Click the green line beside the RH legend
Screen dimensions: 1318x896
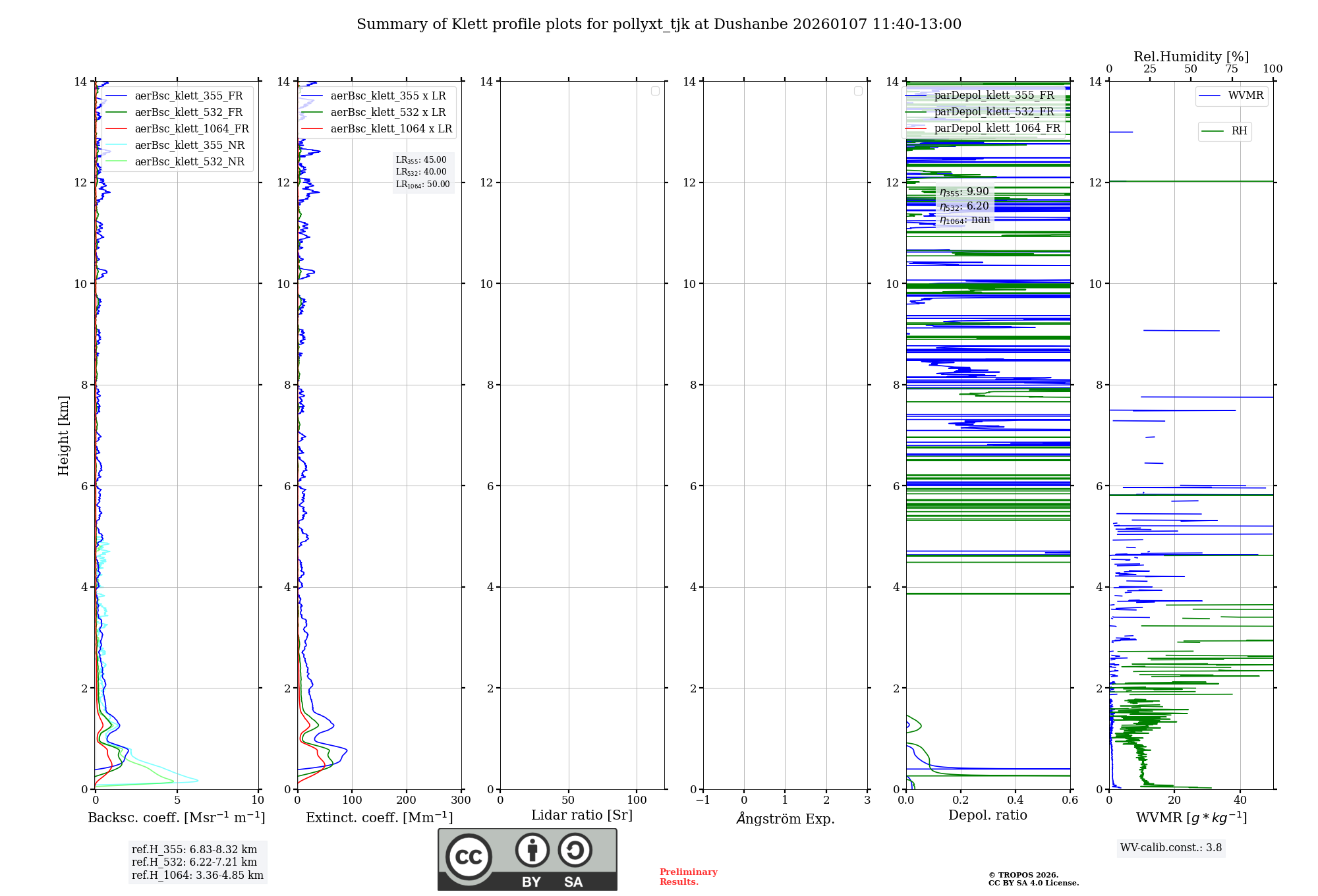click(1213, 131)
